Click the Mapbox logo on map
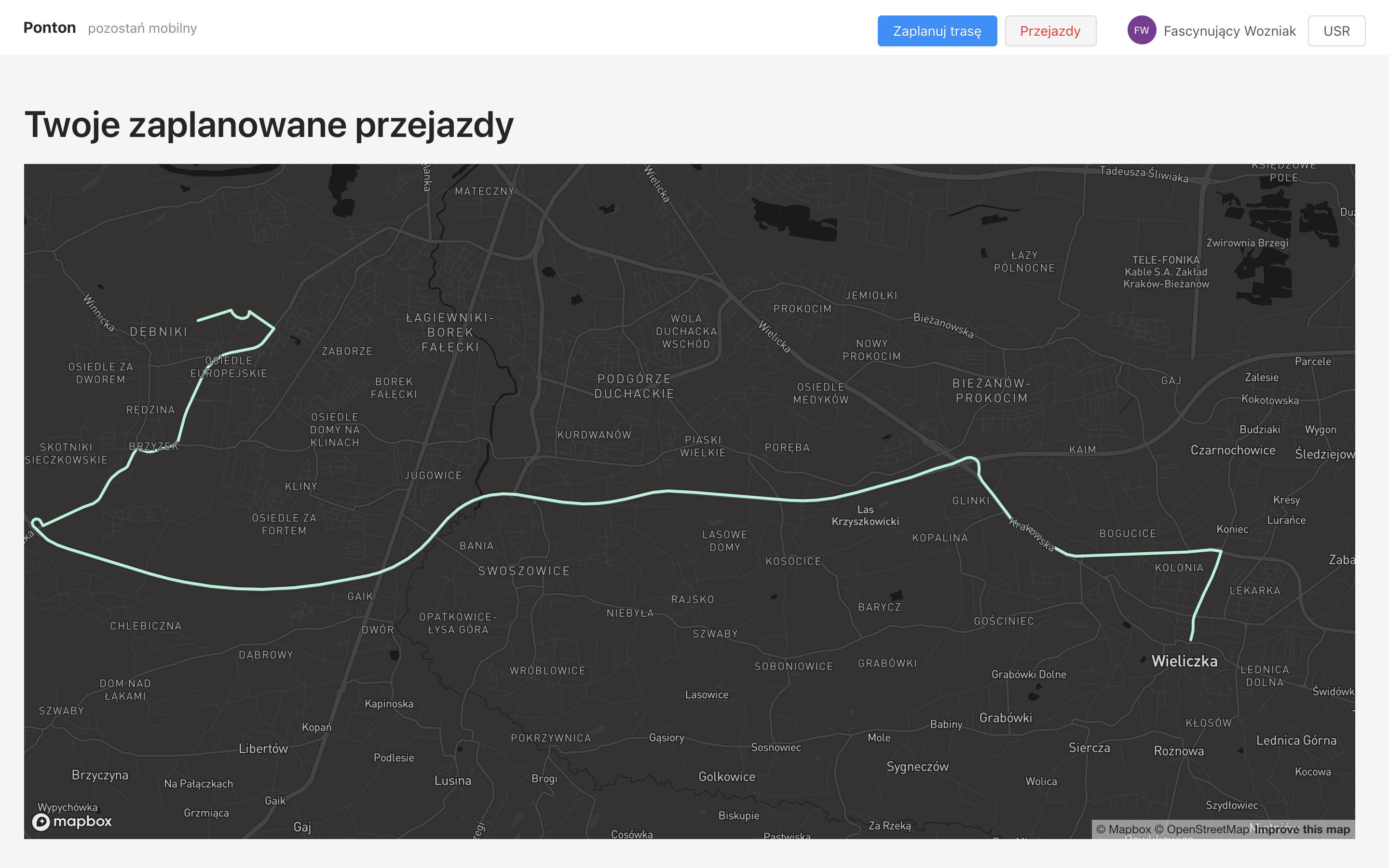This screenshot has width=1389, height=868. (72, 822)
